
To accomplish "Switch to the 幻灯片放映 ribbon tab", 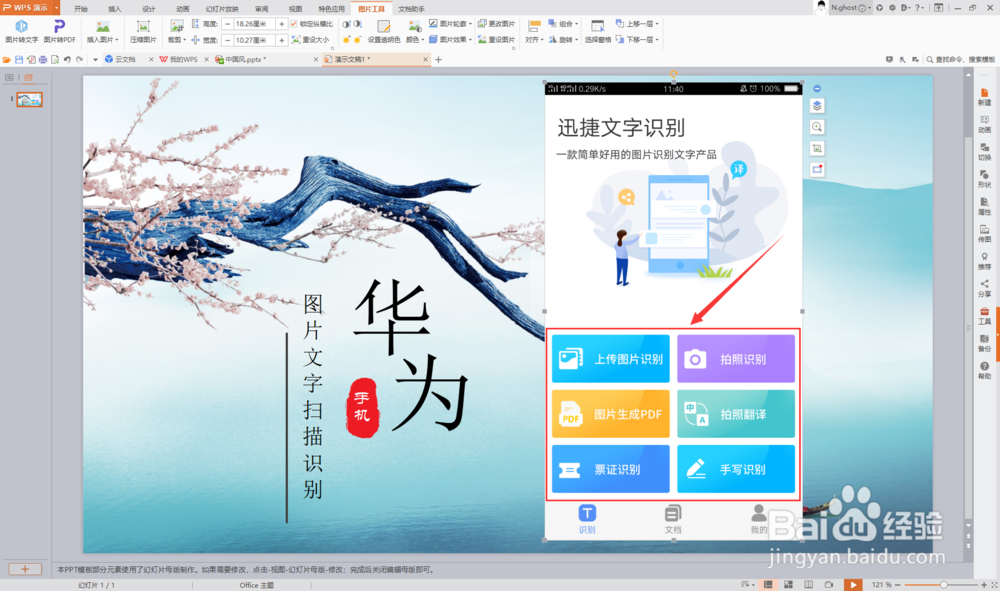I will coord(222,9).
